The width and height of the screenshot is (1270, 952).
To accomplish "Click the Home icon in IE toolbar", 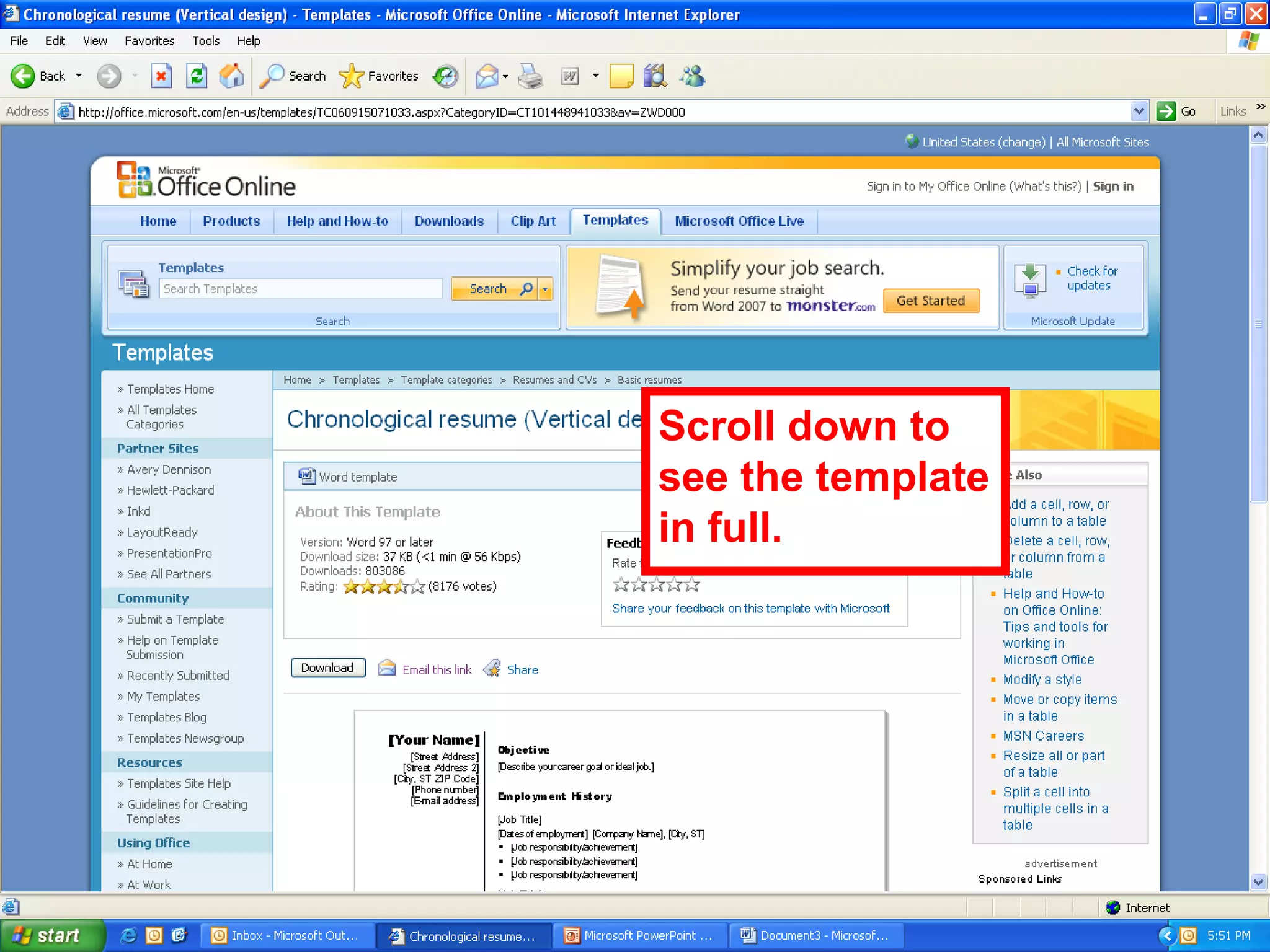I will point(231,76).
